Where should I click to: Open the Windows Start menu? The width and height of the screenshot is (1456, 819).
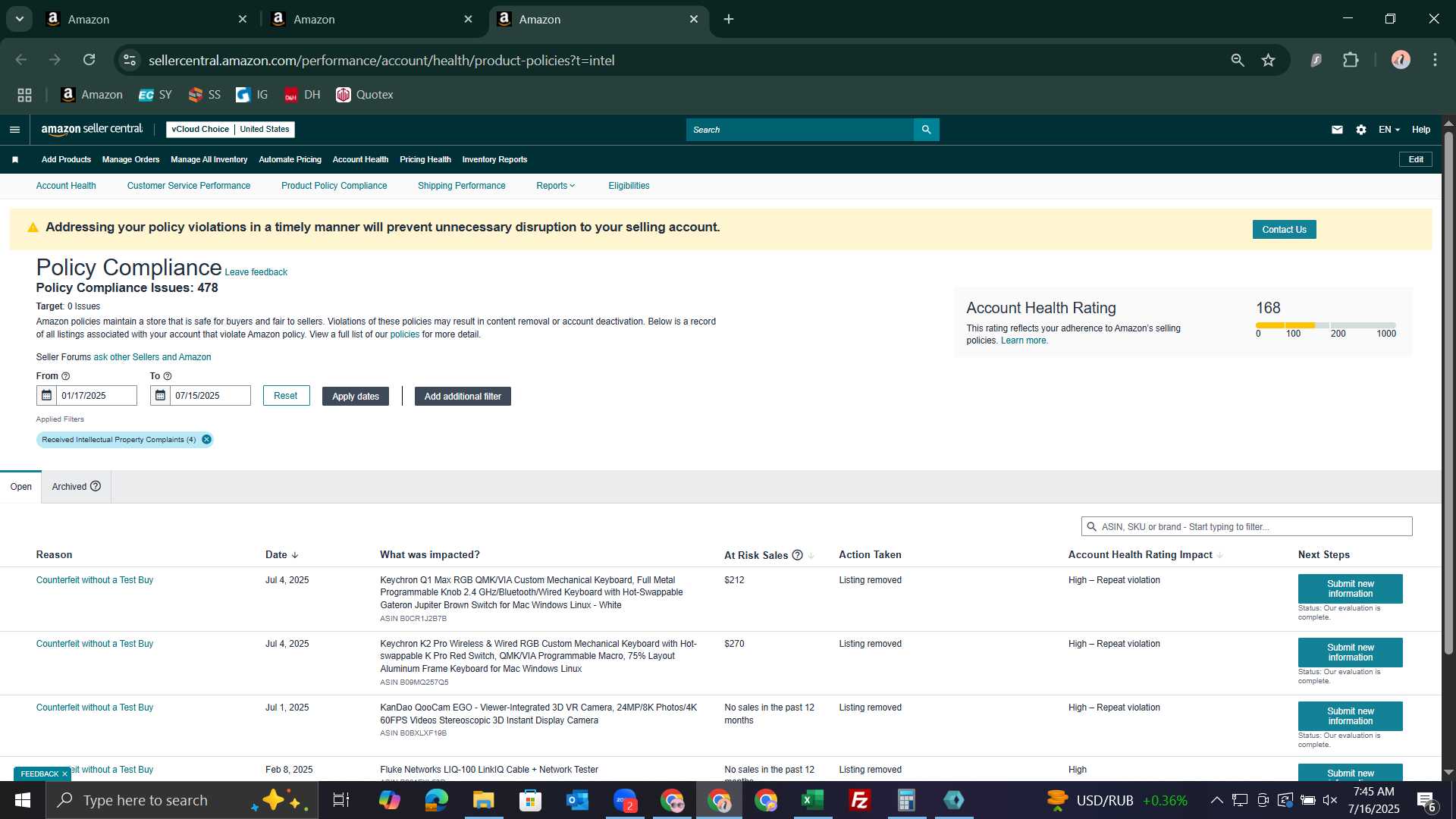[23, 800]
